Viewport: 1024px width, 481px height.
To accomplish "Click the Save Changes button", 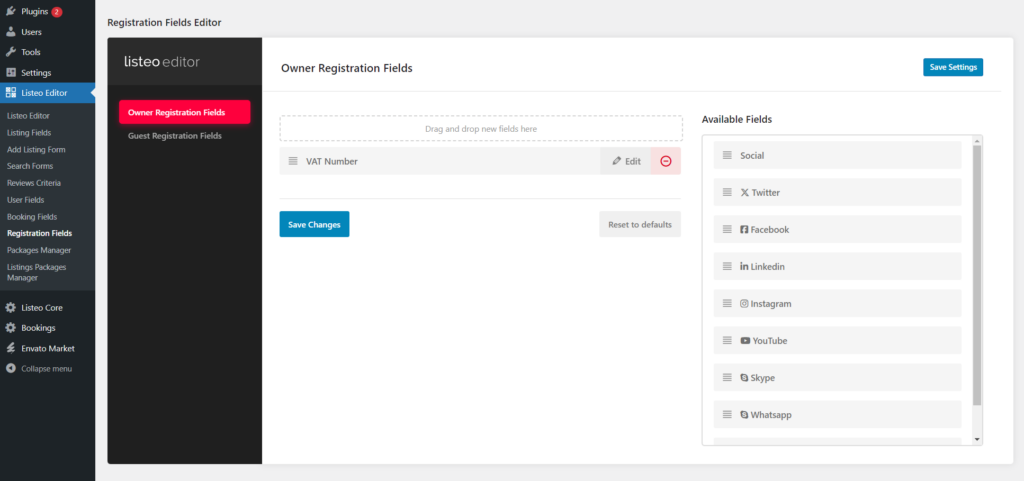I will click(314, 224).
